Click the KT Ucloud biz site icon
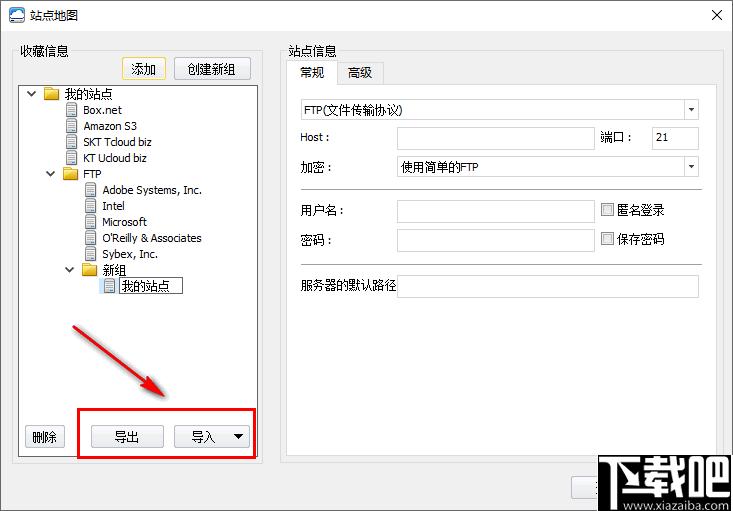The width and height of the screenshot is (733, 511). (x=71, y=158)
